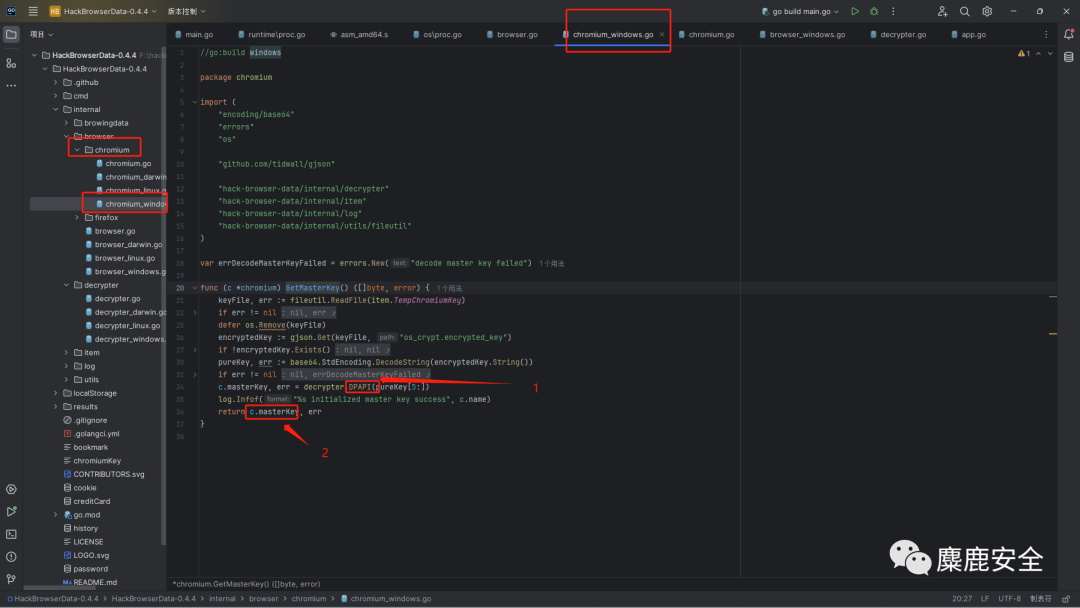Go to previous highlighted problem arrow
Image resolution: width=1080 pixels, height=608 pixels.
click(1038, 53)
